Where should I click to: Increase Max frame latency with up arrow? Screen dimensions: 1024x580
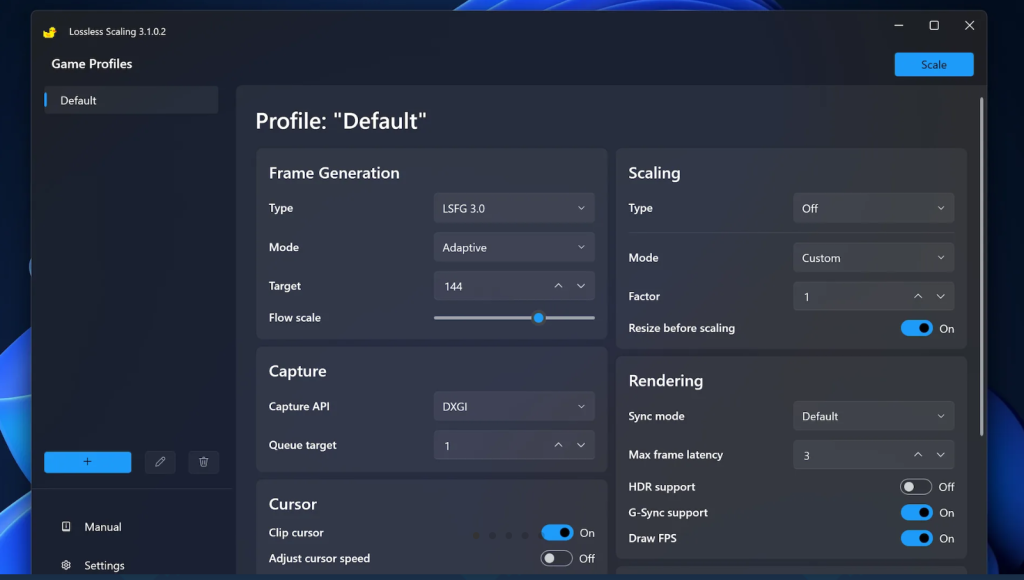click(x=918, y=455)
